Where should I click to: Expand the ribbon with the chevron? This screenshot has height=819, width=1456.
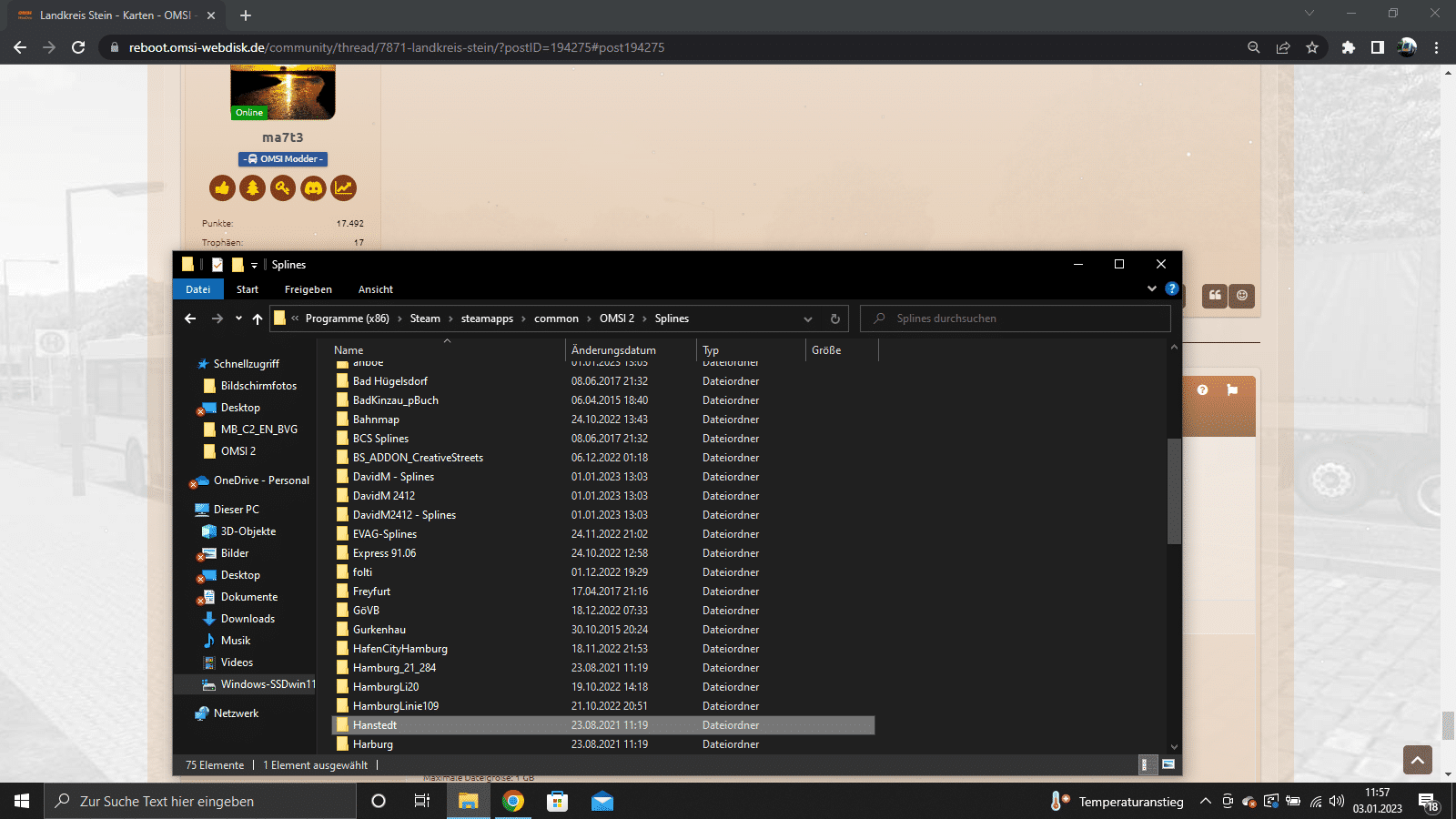tap(1152, 288)
